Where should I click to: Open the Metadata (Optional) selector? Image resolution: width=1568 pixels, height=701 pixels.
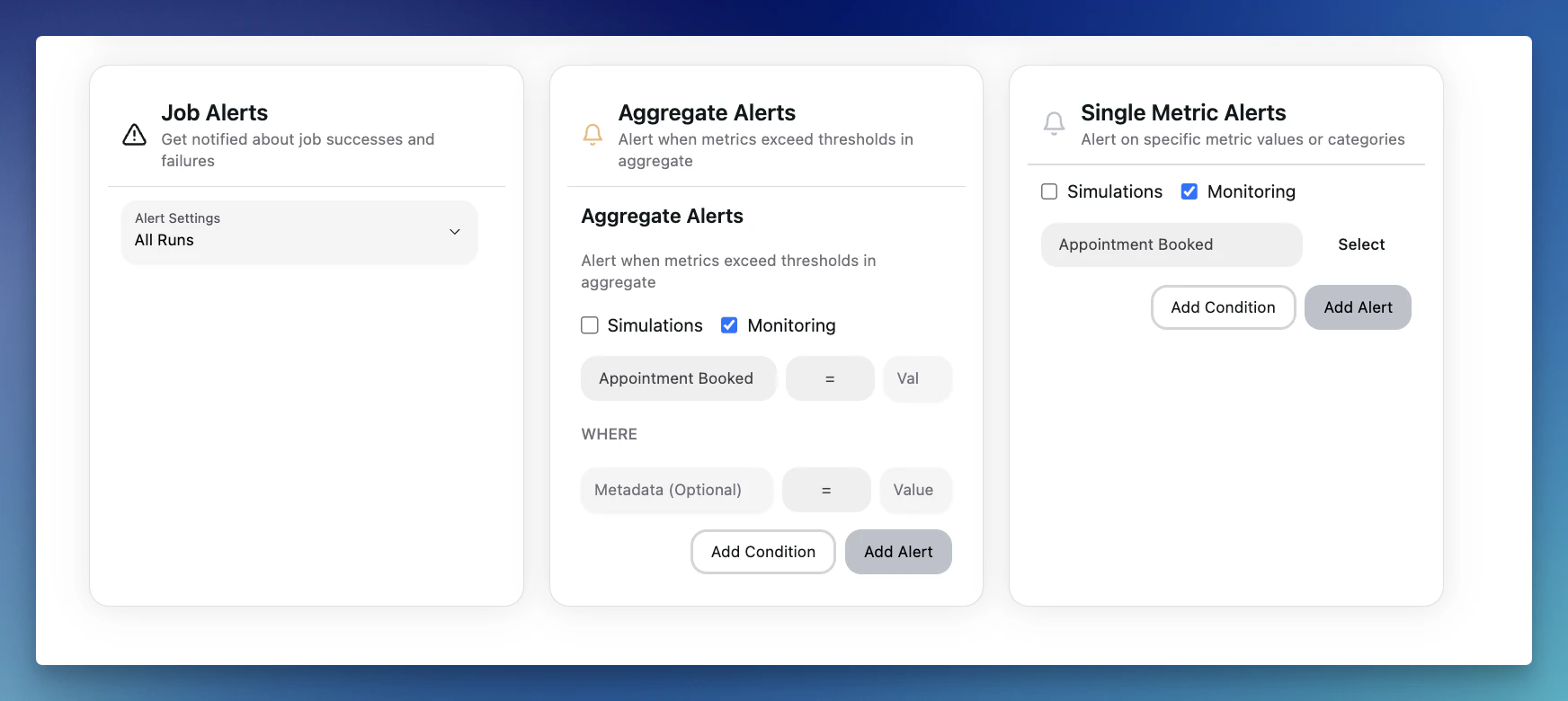pos(677,490)
